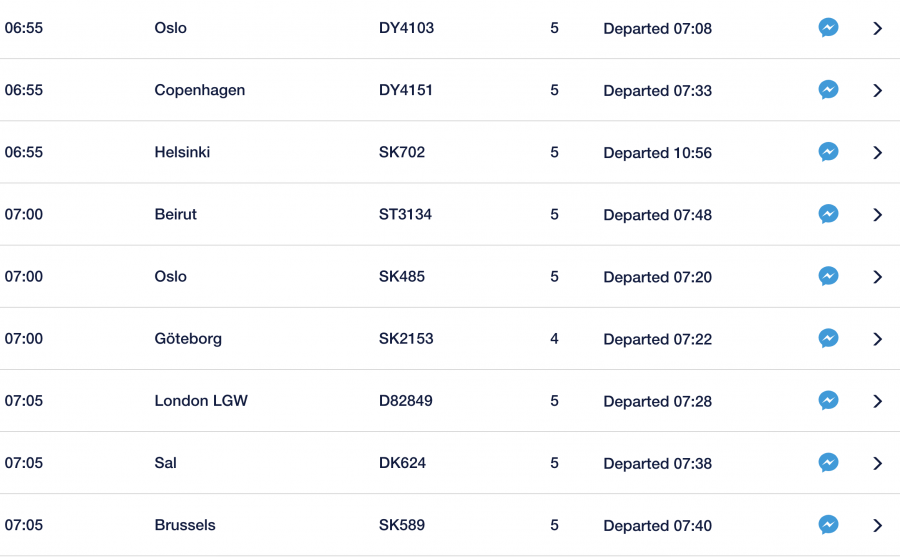This screenshot has height=557, width=900.
Task: Open Messenger updates for London LGW D82849
Action: (828, 400)
